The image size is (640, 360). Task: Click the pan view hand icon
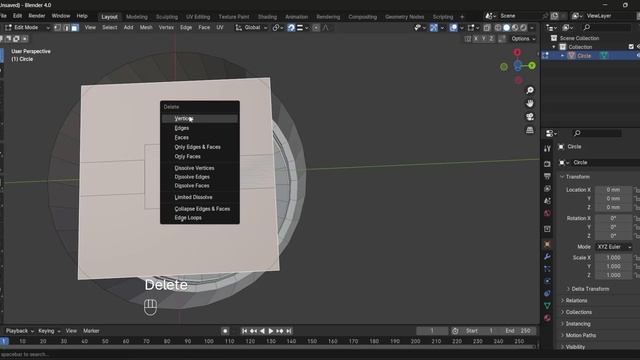(x=530, y=104)
